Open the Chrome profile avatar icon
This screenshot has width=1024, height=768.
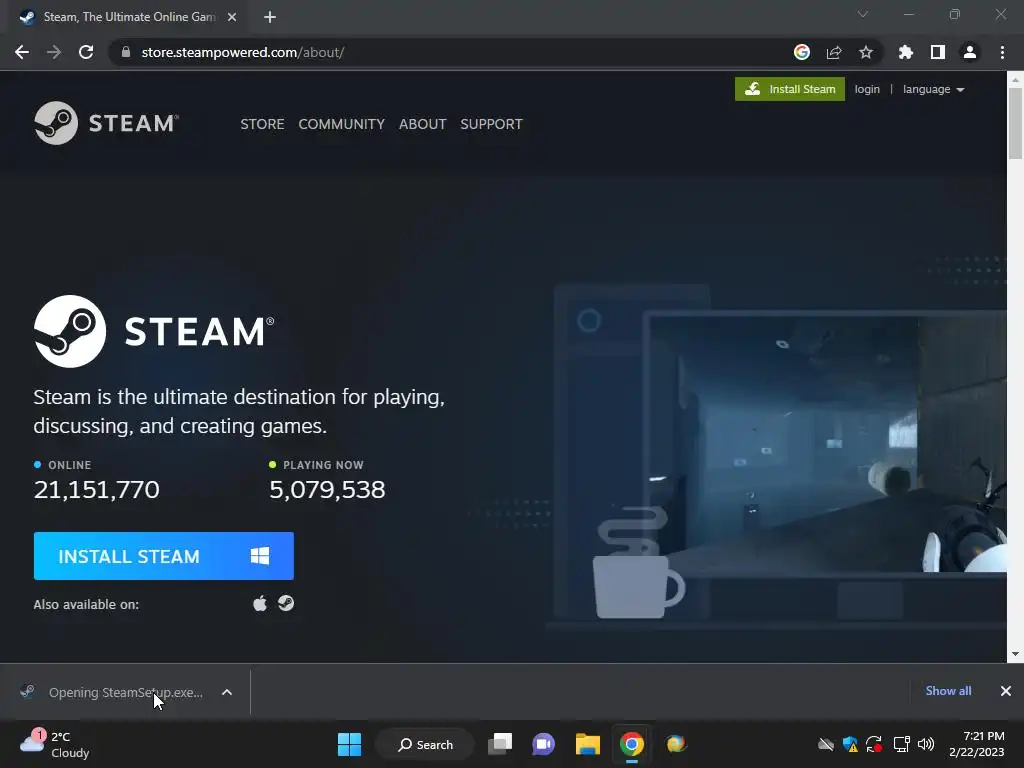(x=970, y=52)
